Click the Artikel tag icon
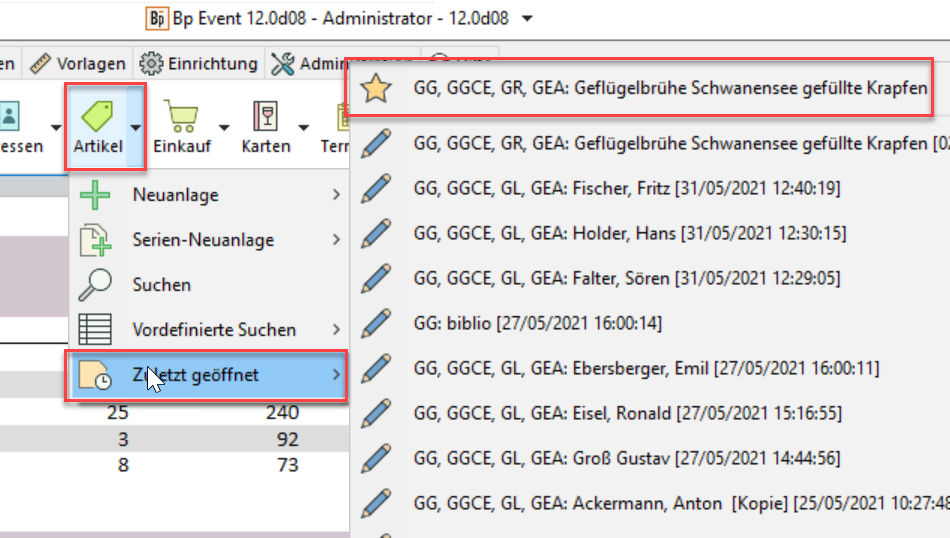Viewport: 950px width, 538px height. click(97, 117)
